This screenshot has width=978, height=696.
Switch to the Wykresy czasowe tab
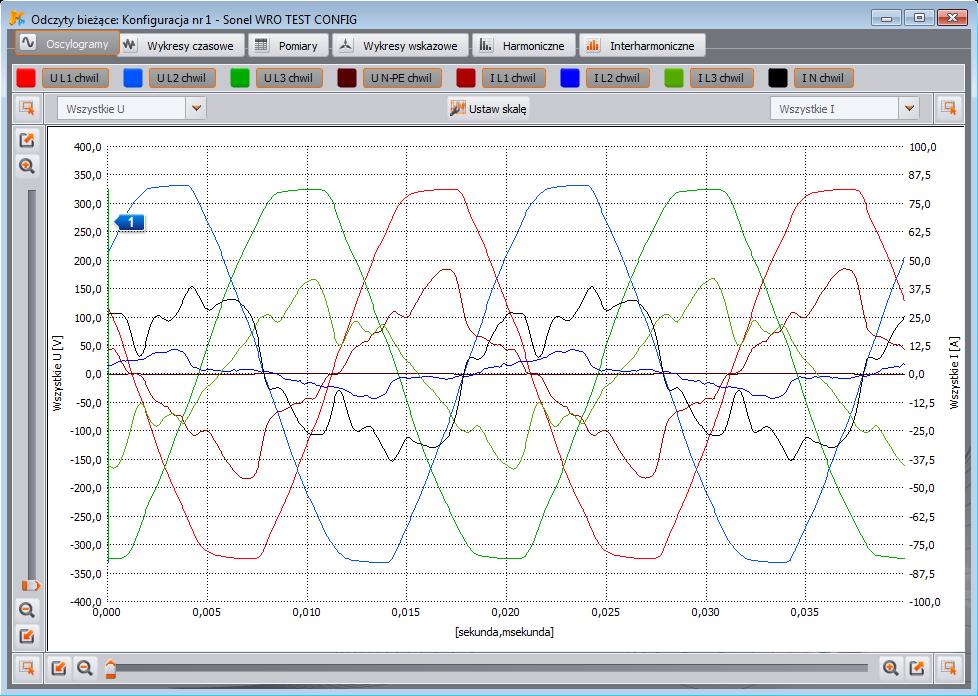(x=181, y=46)
